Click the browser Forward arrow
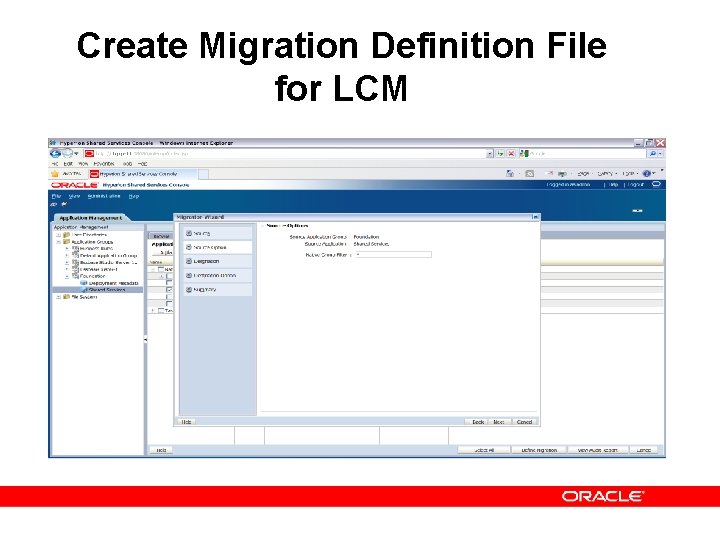 [68, 154]
